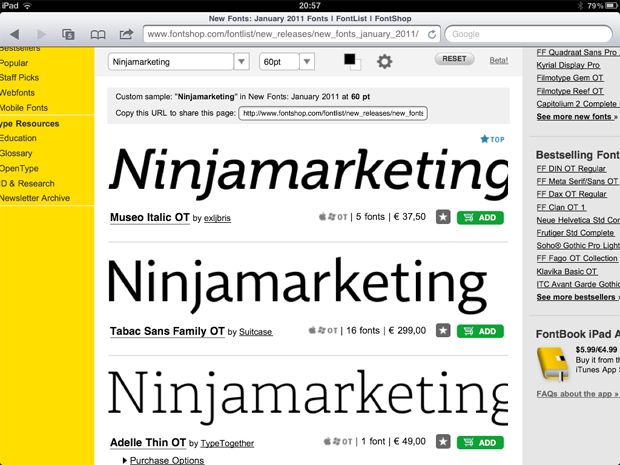Open Mobile Fonts in the sidebar
This screenshot has height=465, width=620.
pos(24,108)
